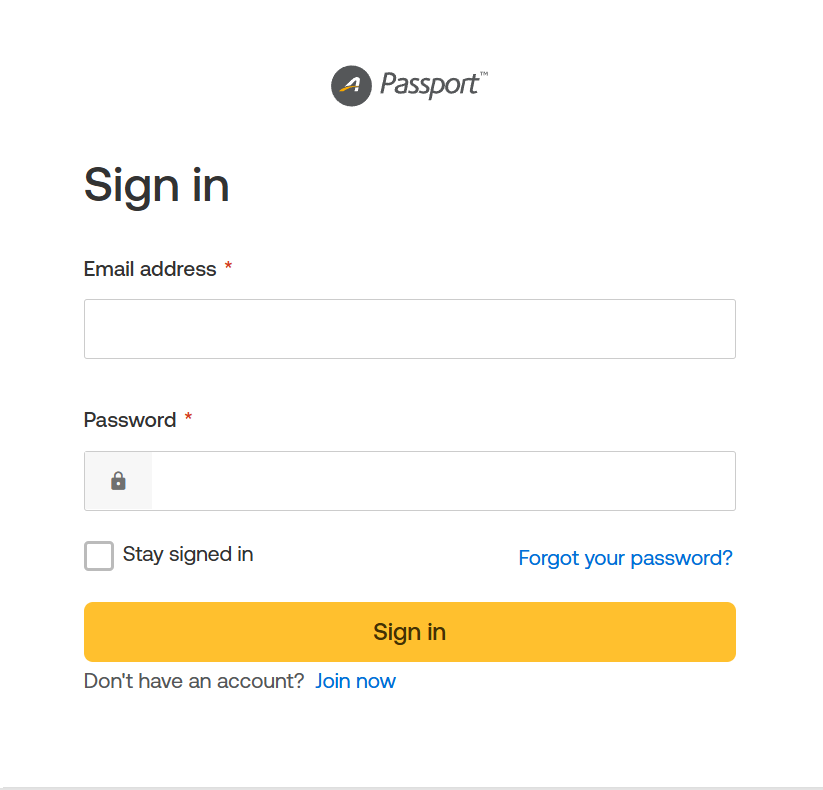Focus the Email address input field
823x790 pixels.
click(410, 329)
